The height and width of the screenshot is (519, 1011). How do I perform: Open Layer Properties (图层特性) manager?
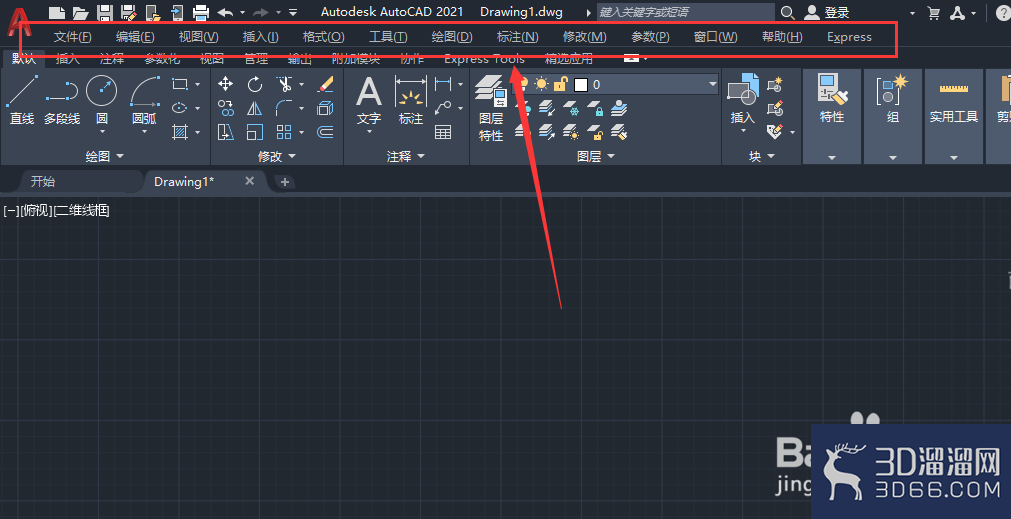tap(491, 108)
